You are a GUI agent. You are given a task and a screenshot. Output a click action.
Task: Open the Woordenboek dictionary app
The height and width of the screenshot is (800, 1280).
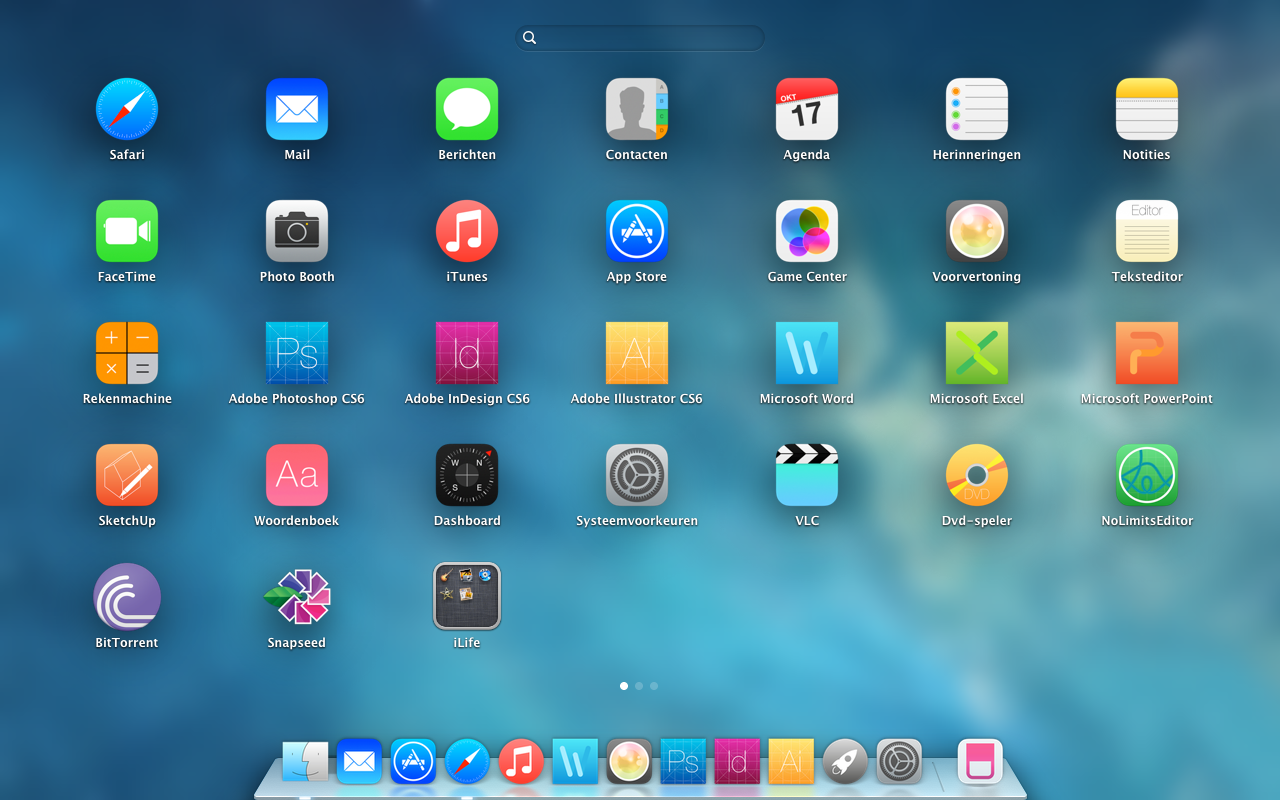pos(296,475)
